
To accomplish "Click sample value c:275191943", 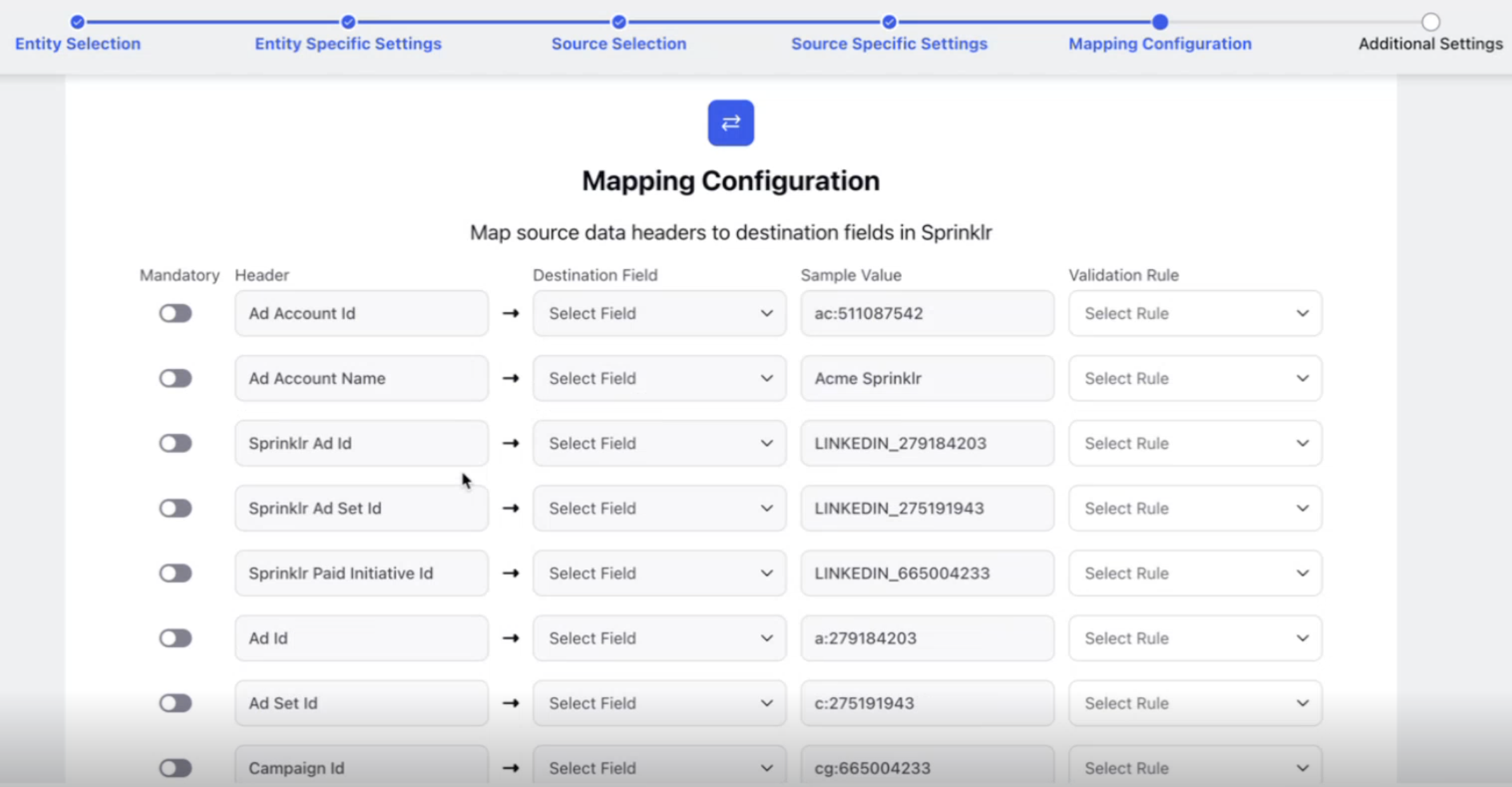I will click(x=927, y=703).
